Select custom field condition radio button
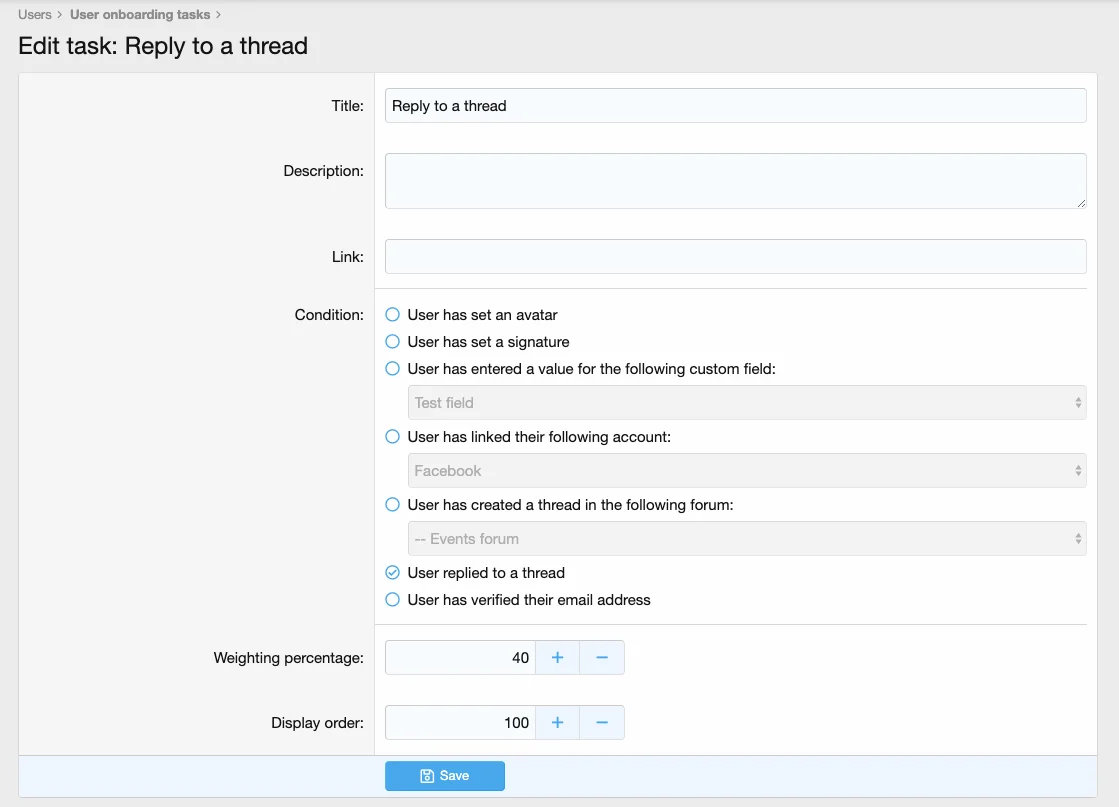 click(393, 369)
